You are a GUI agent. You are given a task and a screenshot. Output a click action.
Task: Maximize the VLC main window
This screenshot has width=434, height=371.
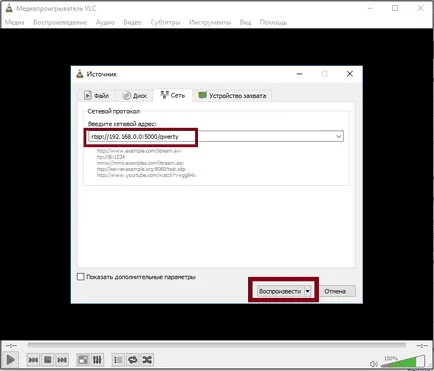tap(395, 8)
